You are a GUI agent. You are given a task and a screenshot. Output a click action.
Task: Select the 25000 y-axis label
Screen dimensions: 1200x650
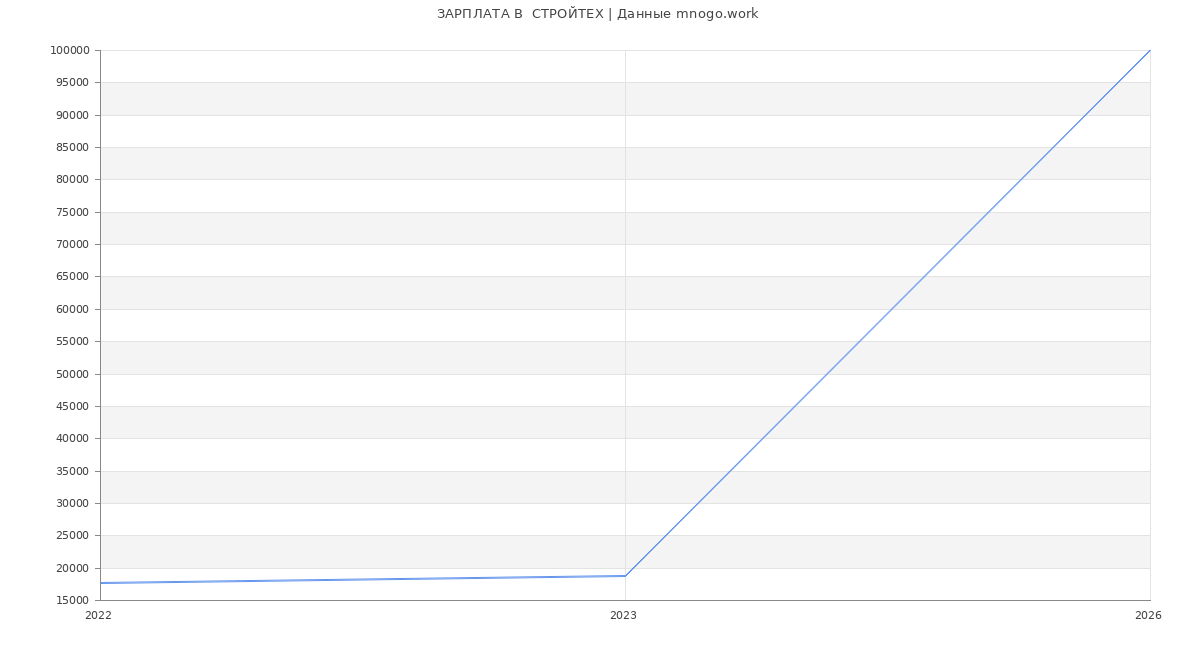click(x=72, y=536)
